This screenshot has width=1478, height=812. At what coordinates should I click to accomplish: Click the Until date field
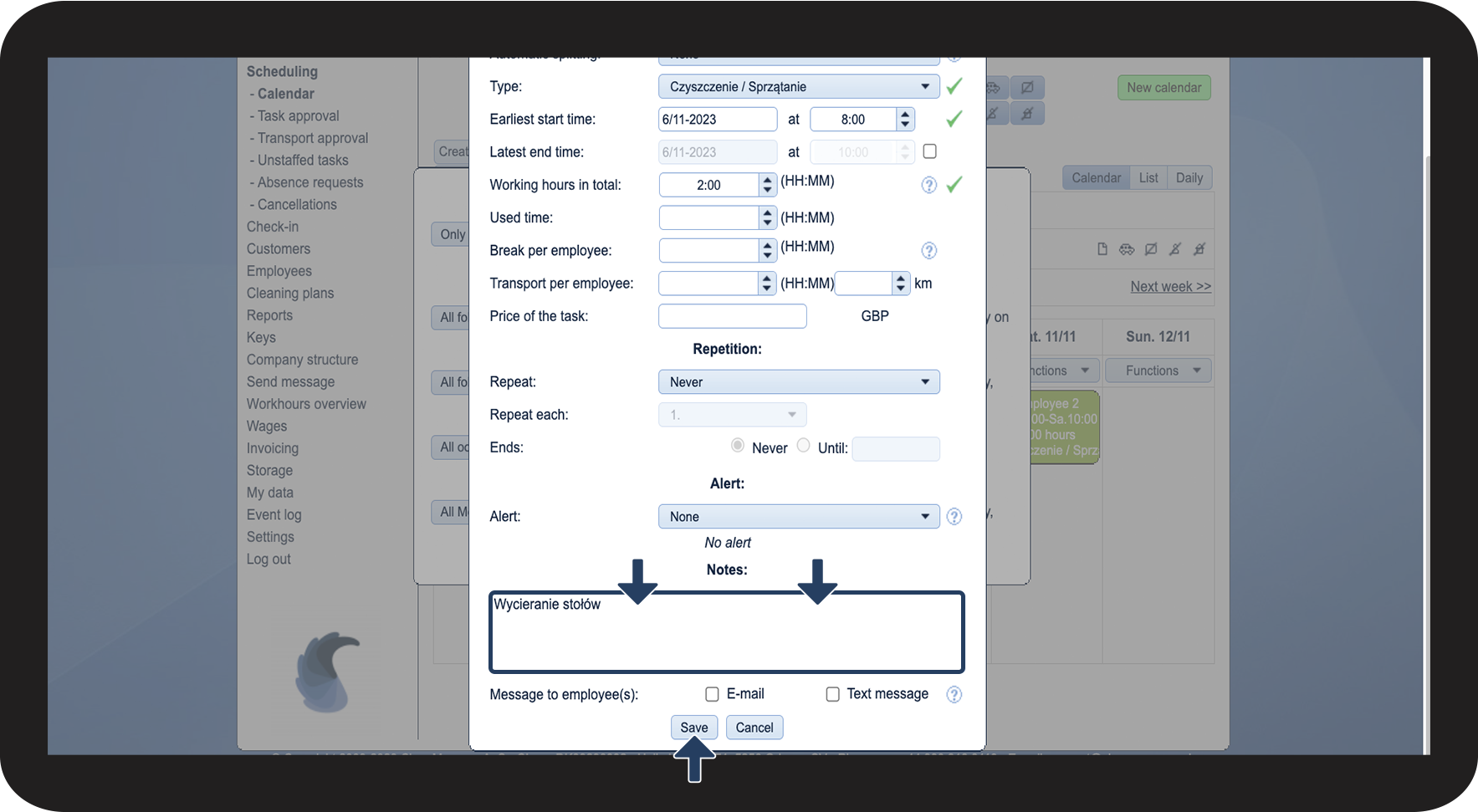pos(896,449)
